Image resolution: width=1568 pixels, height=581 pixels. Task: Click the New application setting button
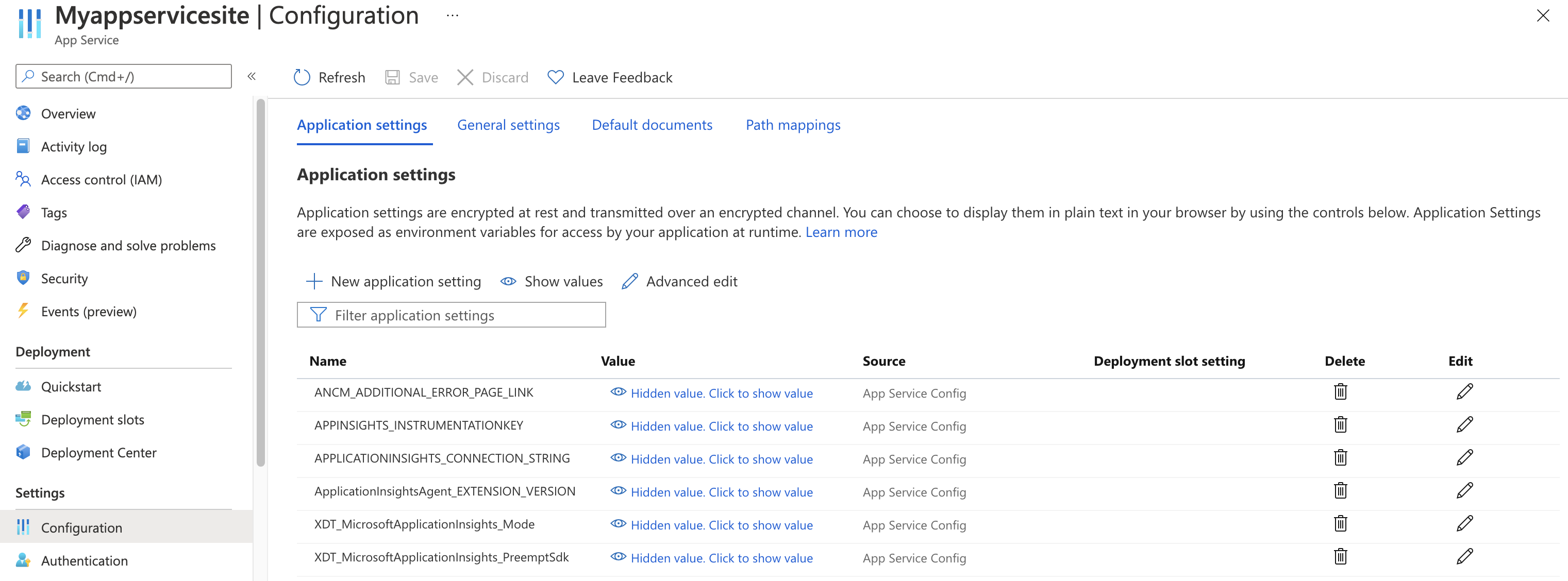coord(393,280)
